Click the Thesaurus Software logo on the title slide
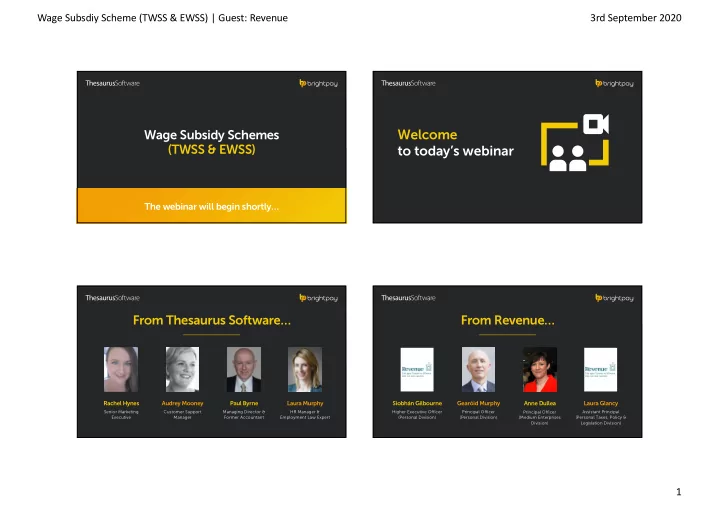This screenshot has height=510, width=720. tap(112, 83)
